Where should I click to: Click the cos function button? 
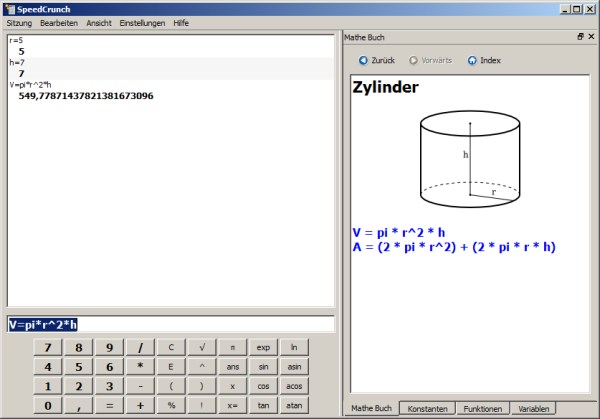click(263, 386)
